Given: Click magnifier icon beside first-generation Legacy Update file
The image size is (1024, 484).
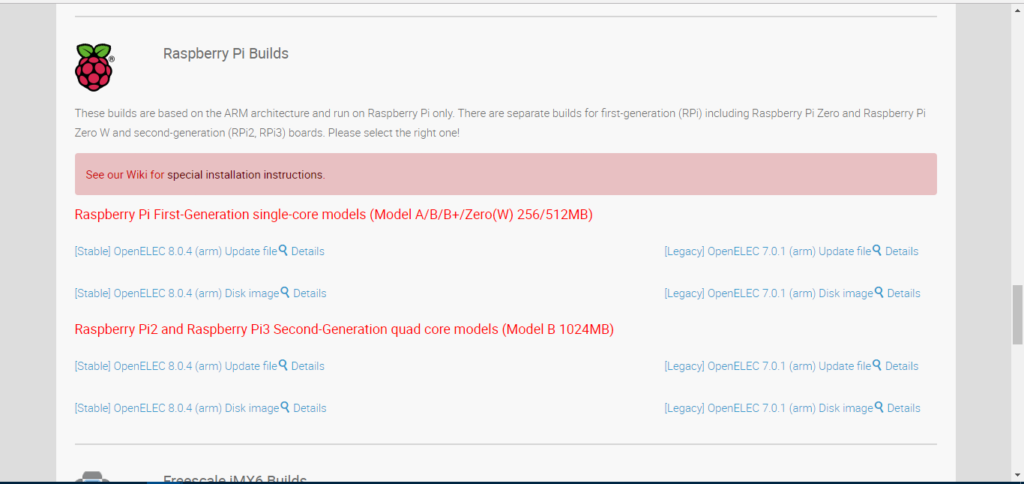Looking at the screenshot, I should point(877,251).
